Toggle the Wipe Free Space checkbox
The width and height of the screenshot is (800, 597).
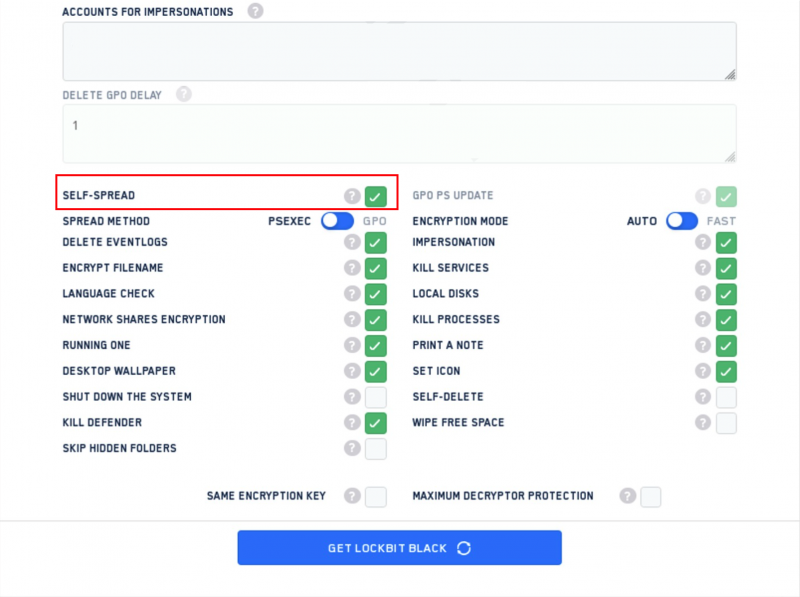tap(727, 423)
